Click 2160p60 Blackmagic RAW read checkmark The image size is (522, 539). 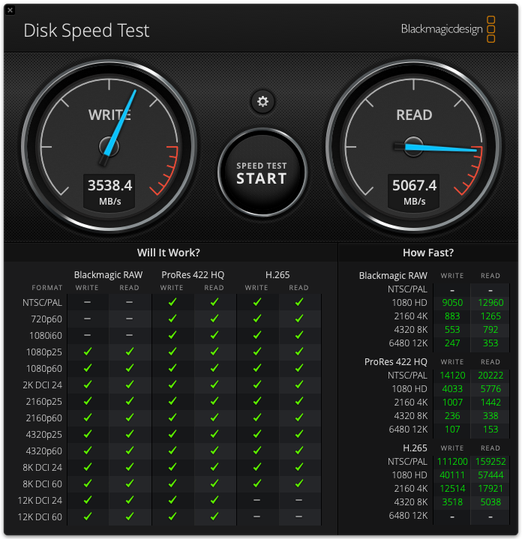click(x=130, y=417)
